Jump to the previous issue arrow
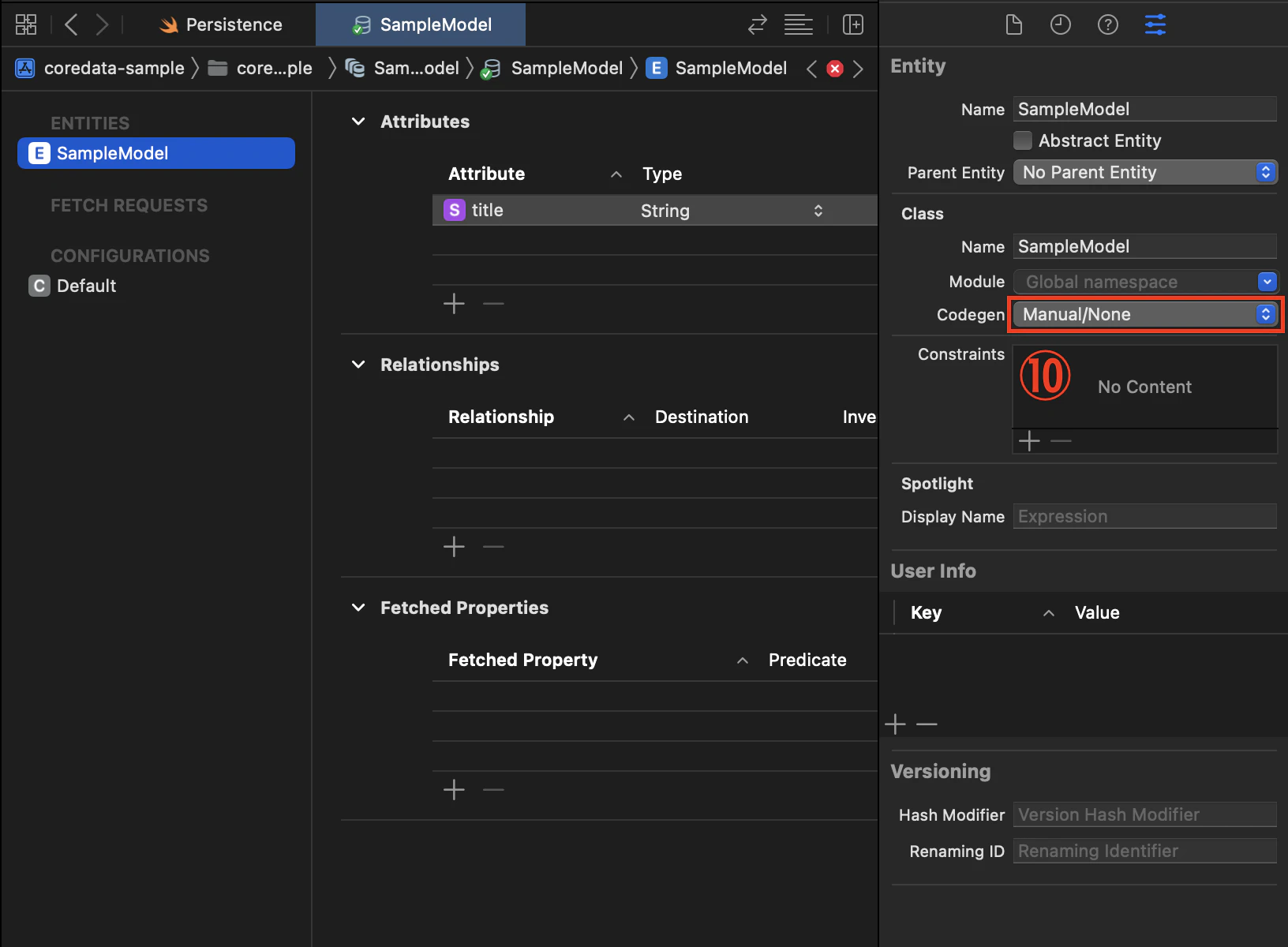Viewport: 1288px width, 947px height. click(x=811, y=69)
